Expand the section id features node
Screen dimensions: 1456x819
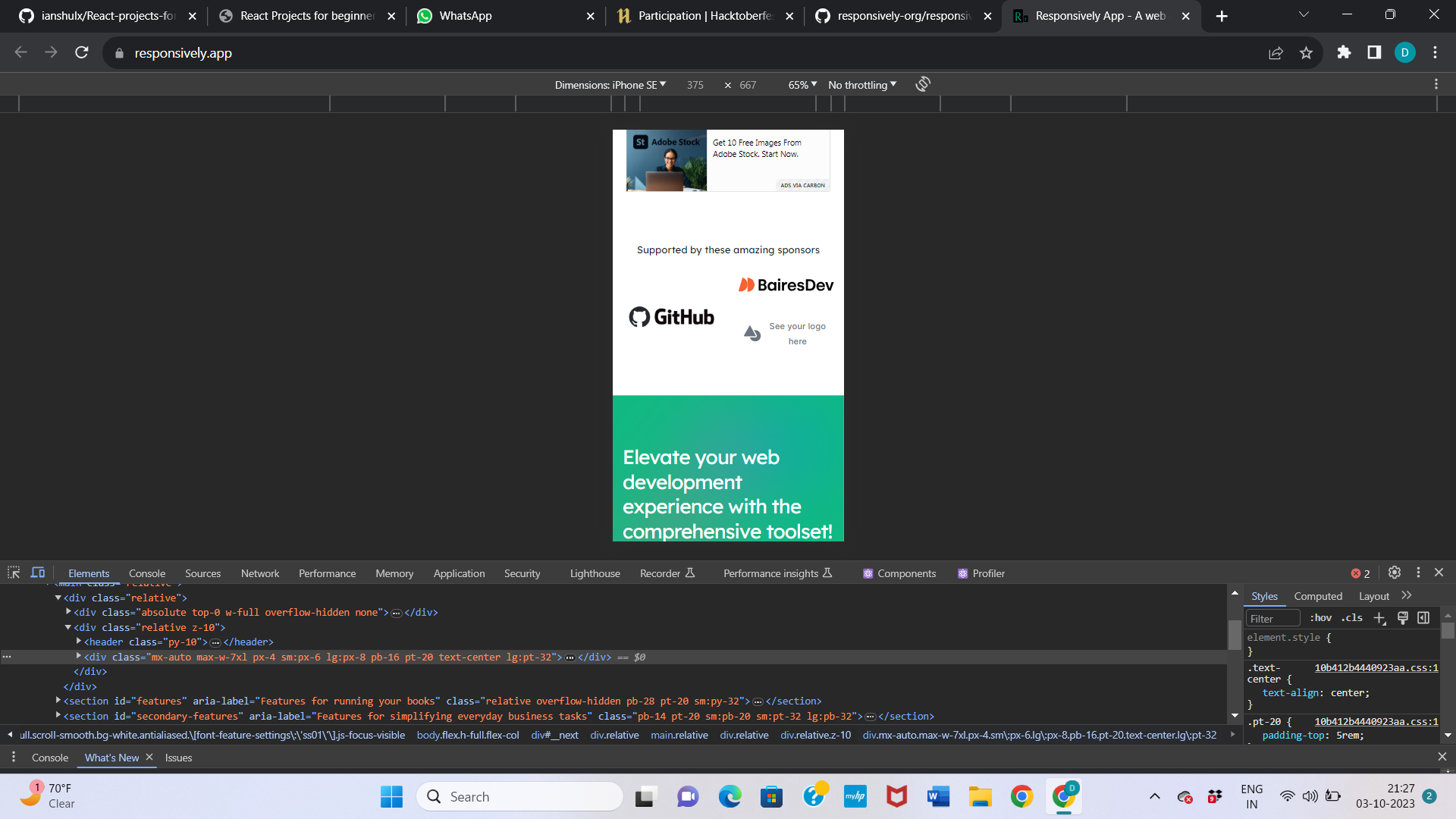click(58, 701)
